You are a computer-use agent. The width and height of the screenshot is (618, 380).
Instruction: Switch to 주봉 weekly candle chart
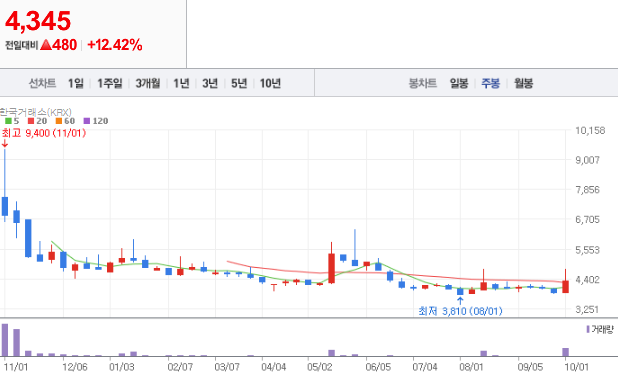click(x=491, y=83)
